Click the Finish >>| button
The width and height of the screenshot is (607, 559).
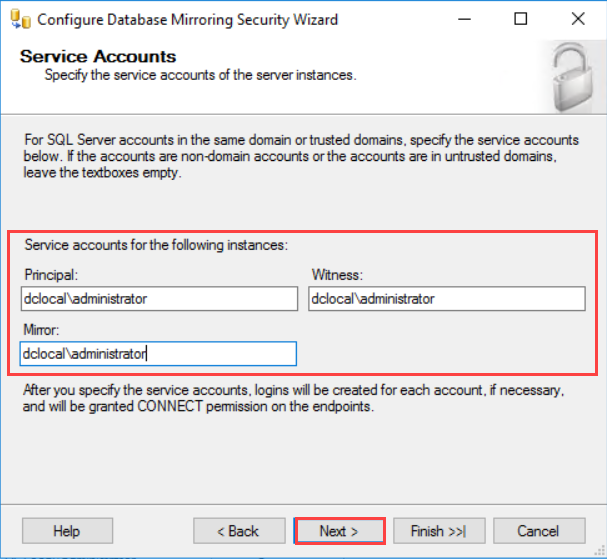(x=439, y=531)
